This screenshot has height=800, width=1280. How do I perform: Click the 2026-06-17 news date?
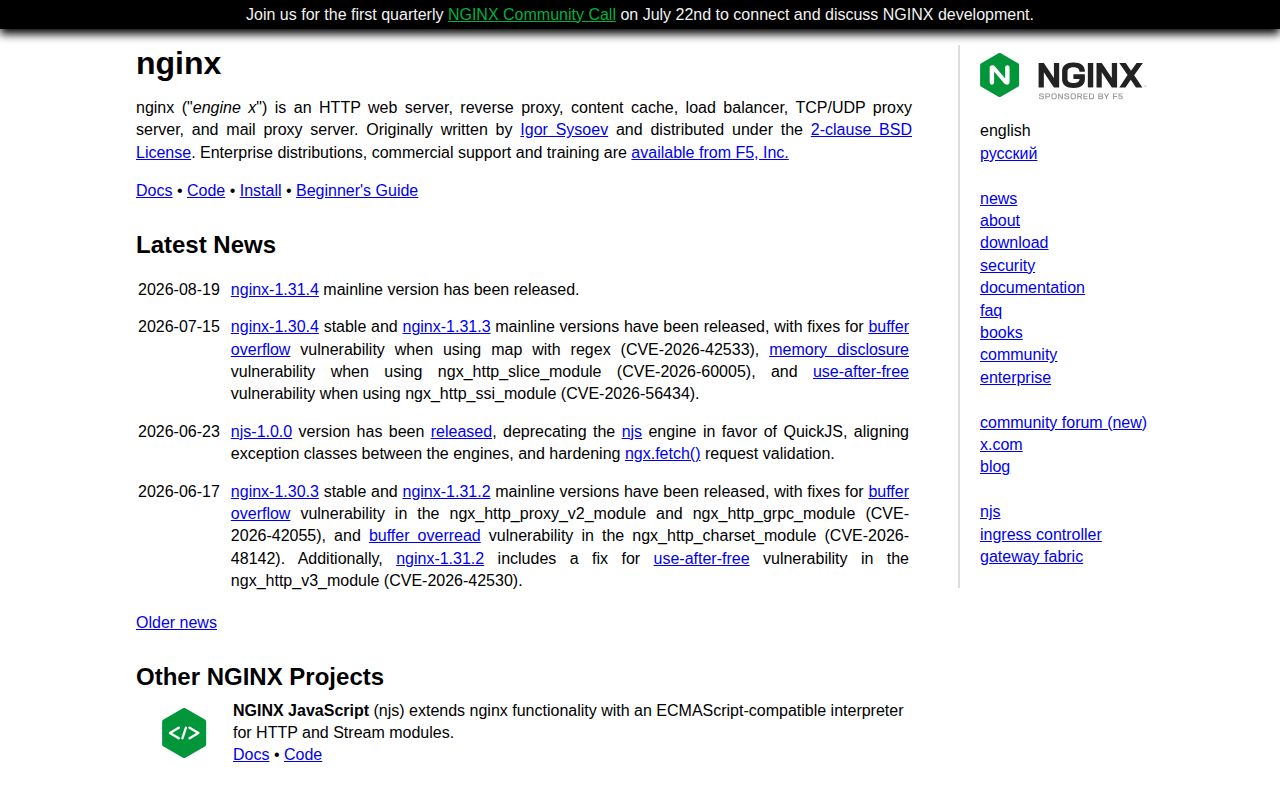click(x=179, y=492)
